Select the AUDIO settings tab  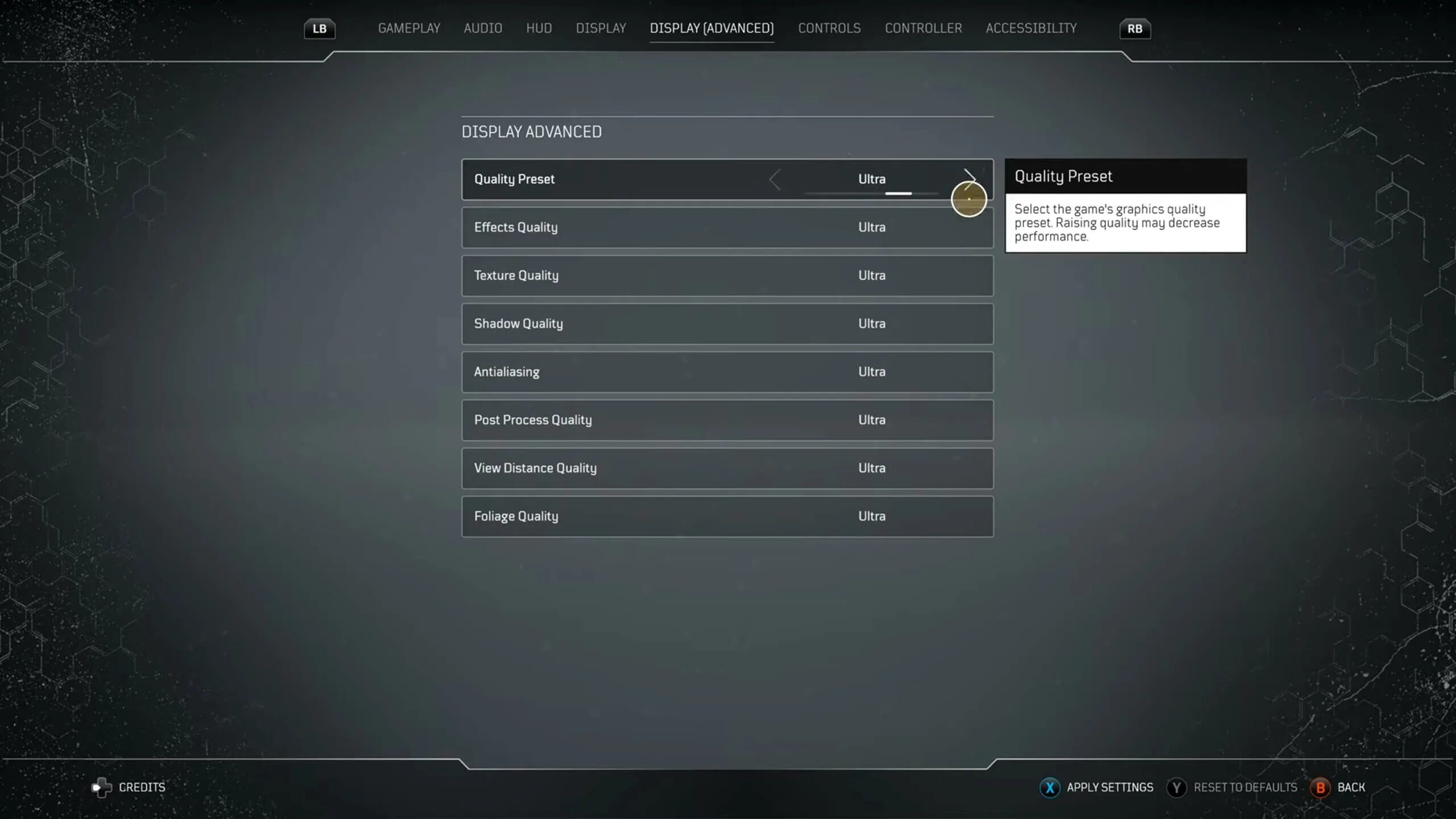[x=483, y=28]
